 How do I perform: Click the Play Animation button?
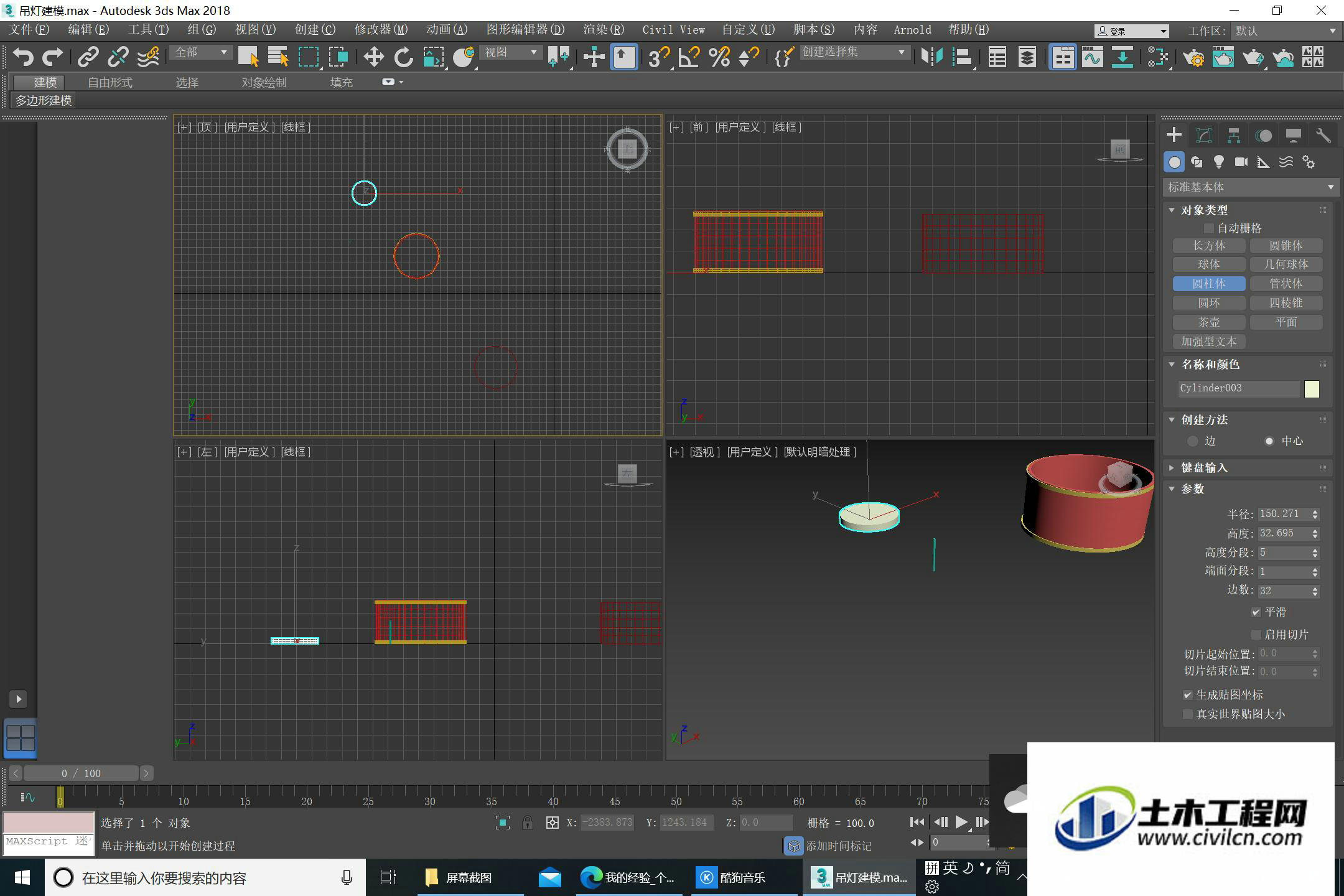[961, 823]
